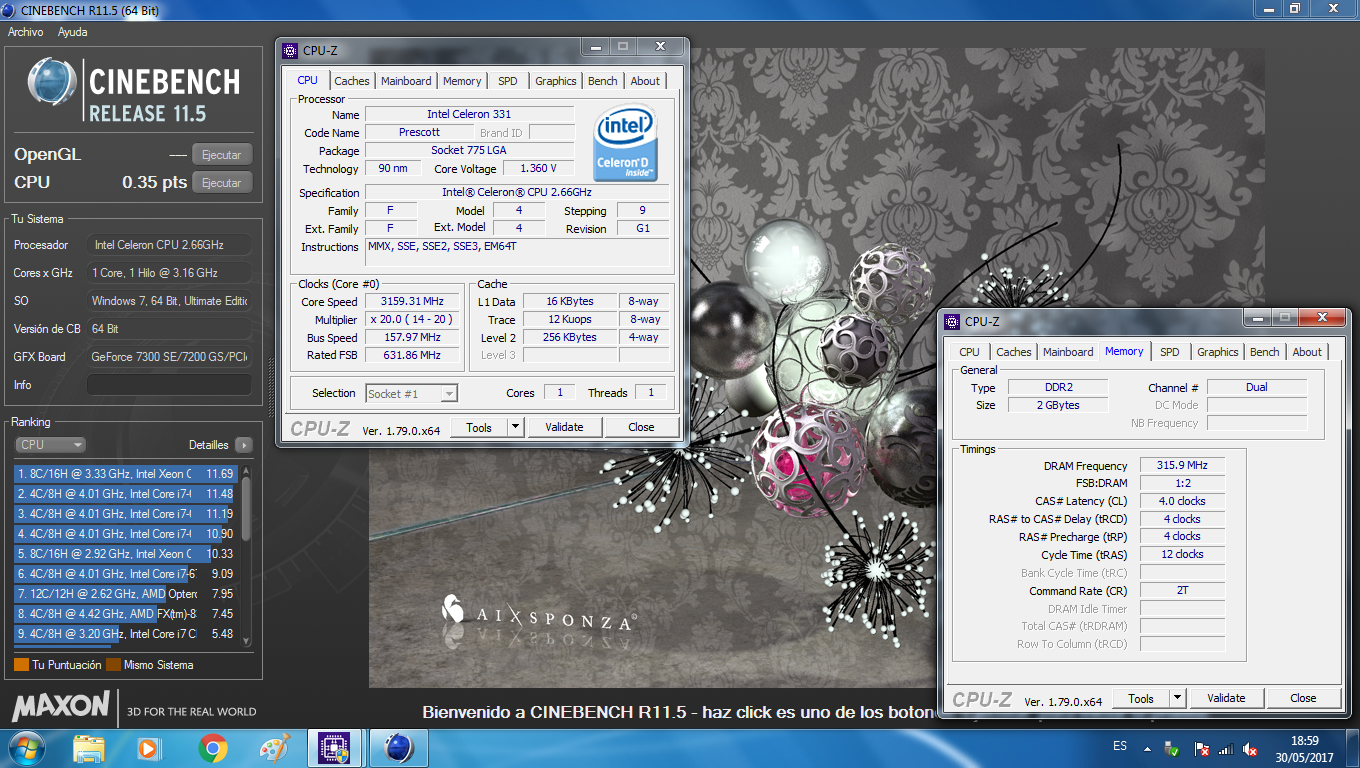Click Close in Memory CPU-Z window
The width and height of the screenshot is (1360, 768).
coord(1303,699)
